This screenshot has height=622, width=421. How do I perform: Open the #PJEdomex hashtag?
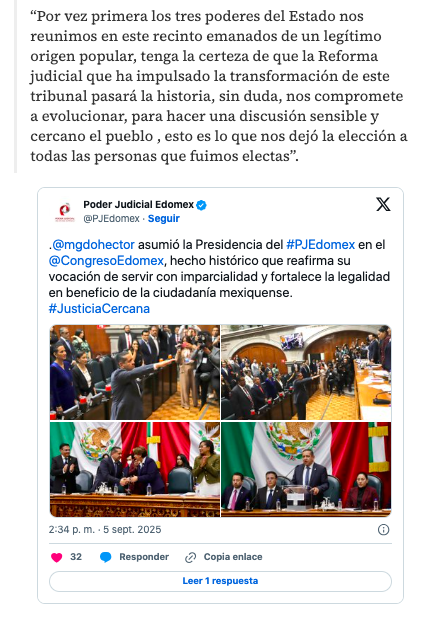click(321, 245)
